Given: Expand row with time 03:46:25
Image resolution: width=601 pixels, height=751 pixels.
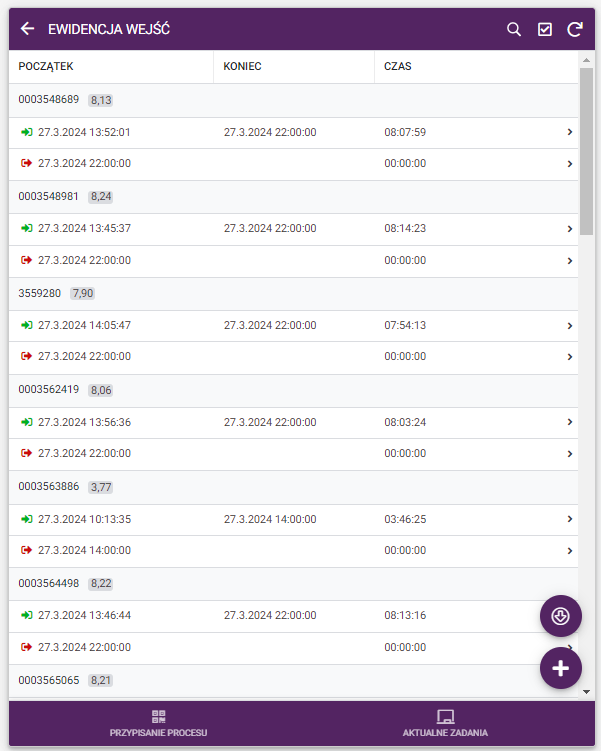Looking at the screenshot, I should coord(569,519).
